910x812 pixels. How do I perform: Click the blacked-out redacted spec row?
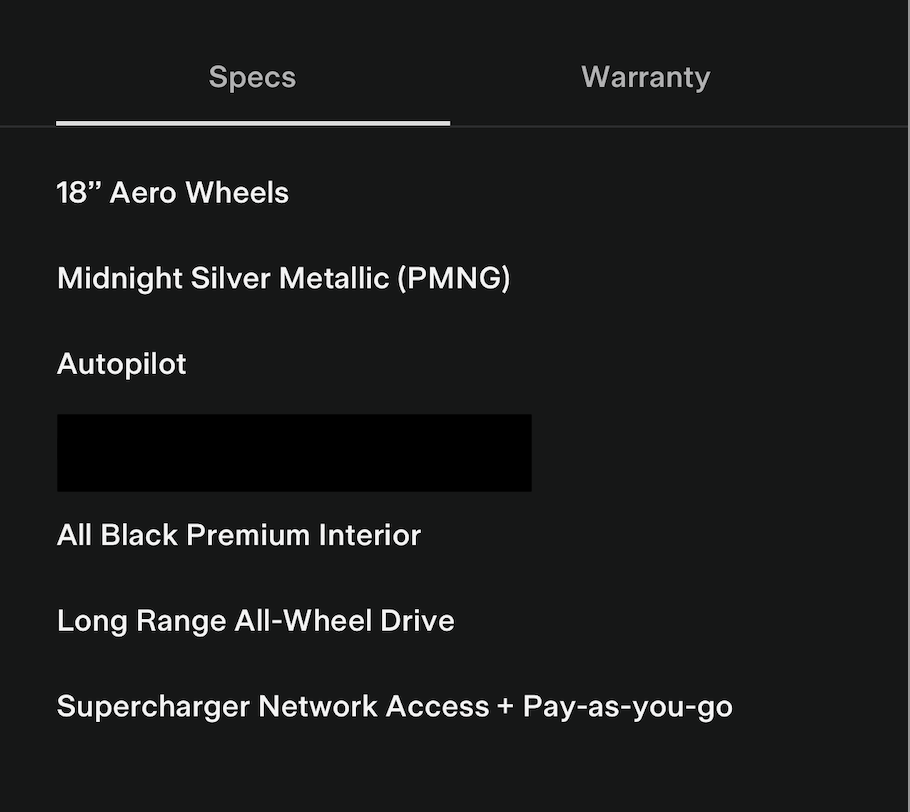point(294,453)
